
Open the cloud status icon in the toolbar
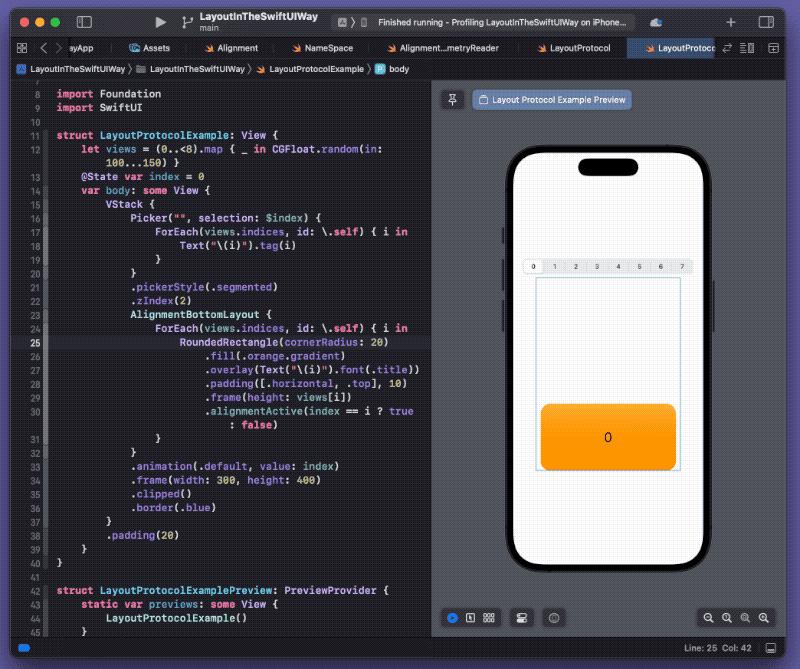[x=656, y=22]
